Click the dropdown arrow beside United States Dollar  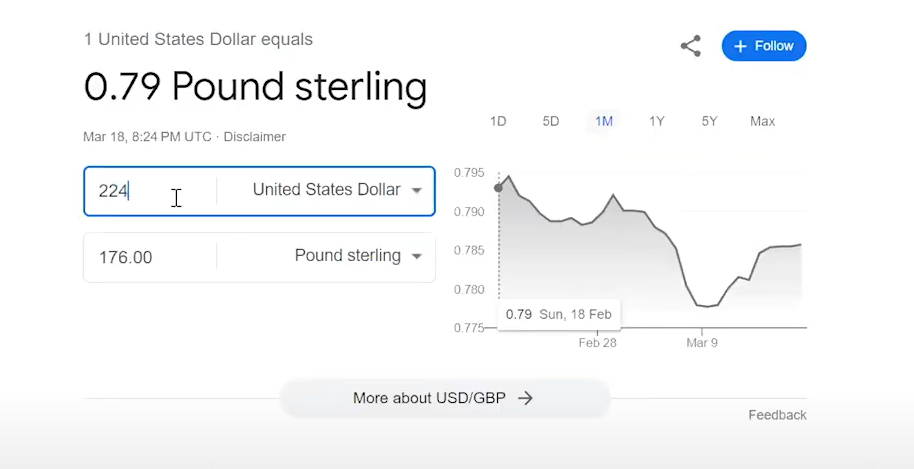[416, 191]
